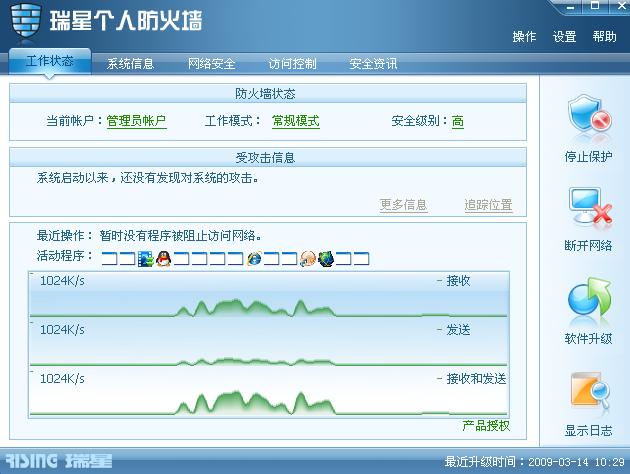The height and width of the screenshot is (474, 630).
Task: Click the 1024K/s label on 接收 graph
Action: click(62, 280)
